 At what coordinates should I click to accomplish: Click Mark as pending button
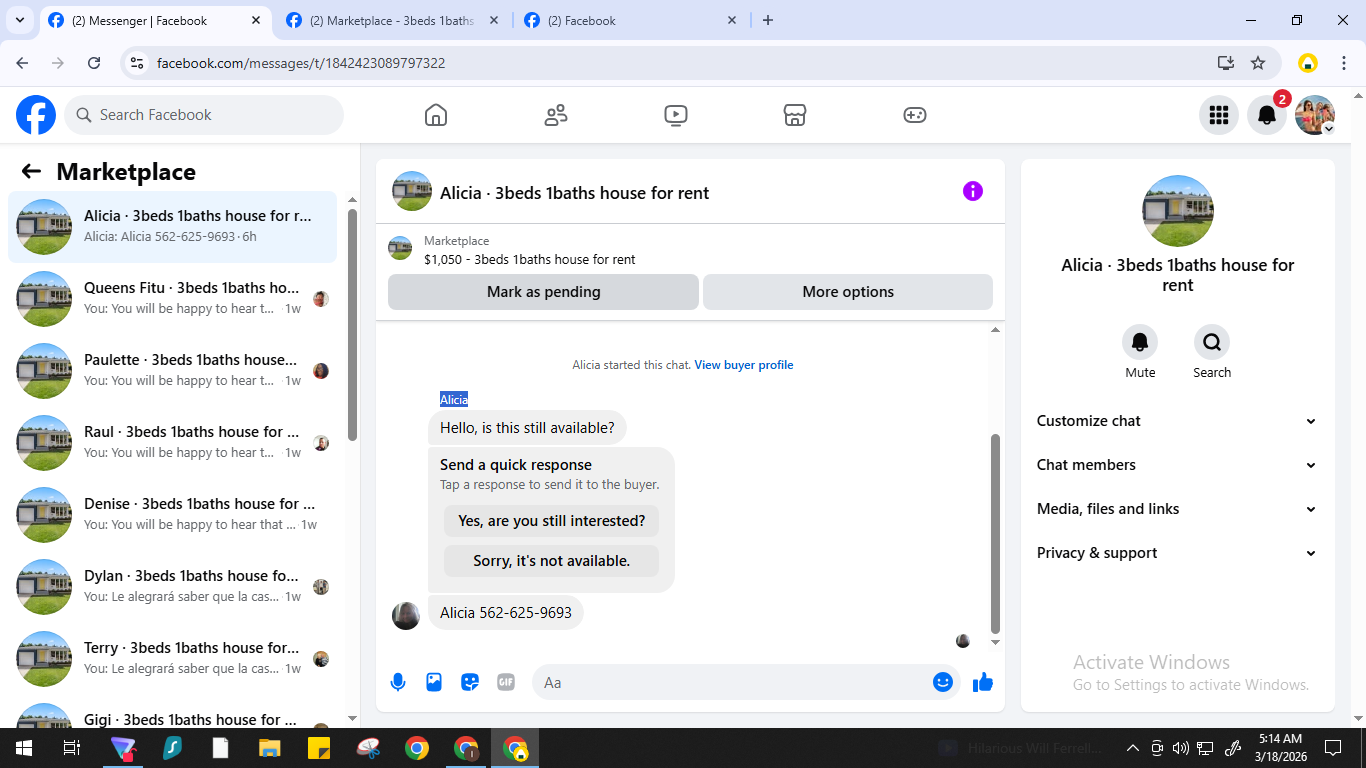(x=544, y=292)
